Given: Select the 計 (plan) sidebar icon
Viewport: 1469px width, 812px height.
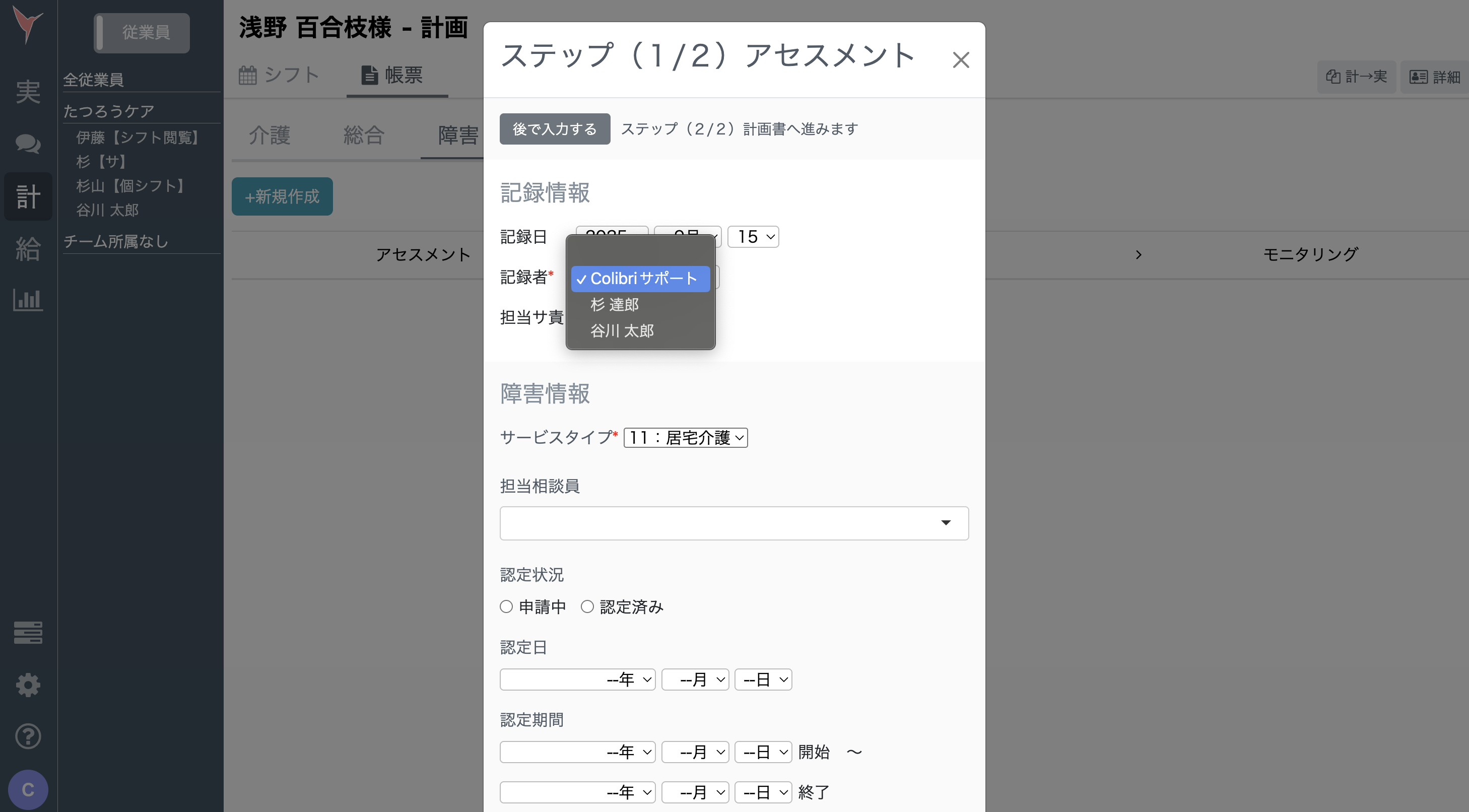Looking at the screenshot, I should click(x=27, y=196).
